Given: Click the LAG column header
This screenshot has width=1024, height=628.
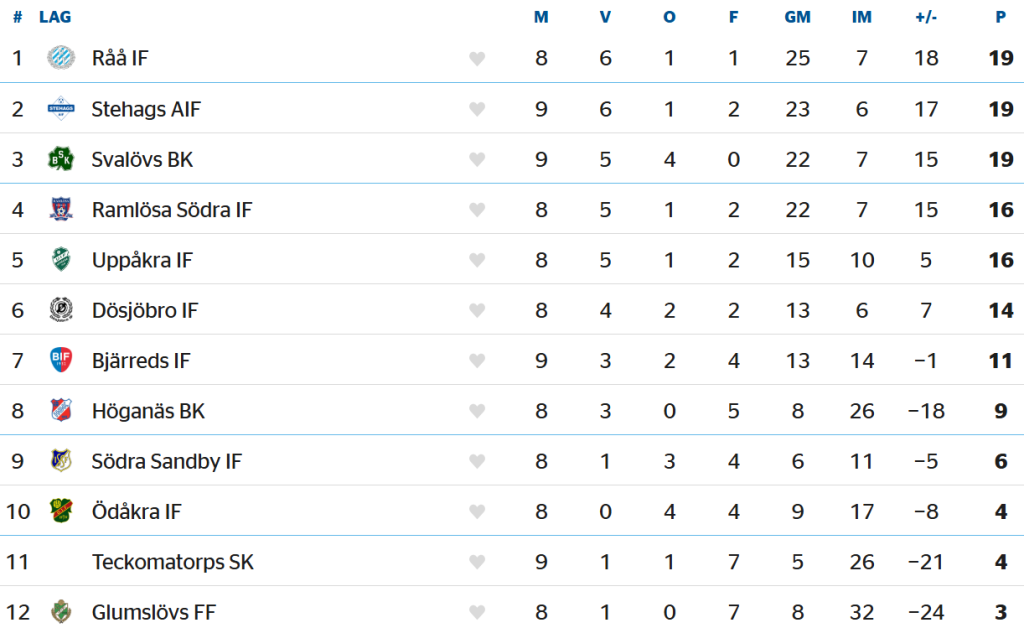Looking at the screenshot, I should [55, 17].
